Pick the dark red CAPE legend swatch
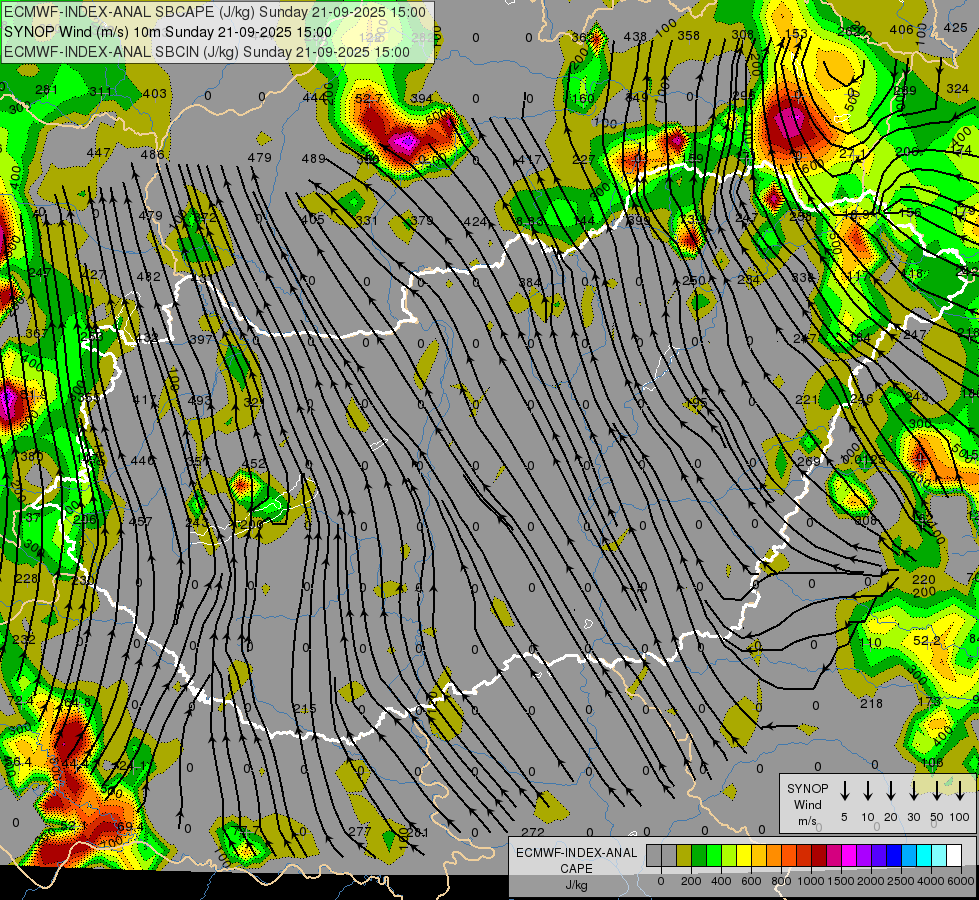Image resolution: width=979 pixels, height=900 pixels. pos(819,856)
